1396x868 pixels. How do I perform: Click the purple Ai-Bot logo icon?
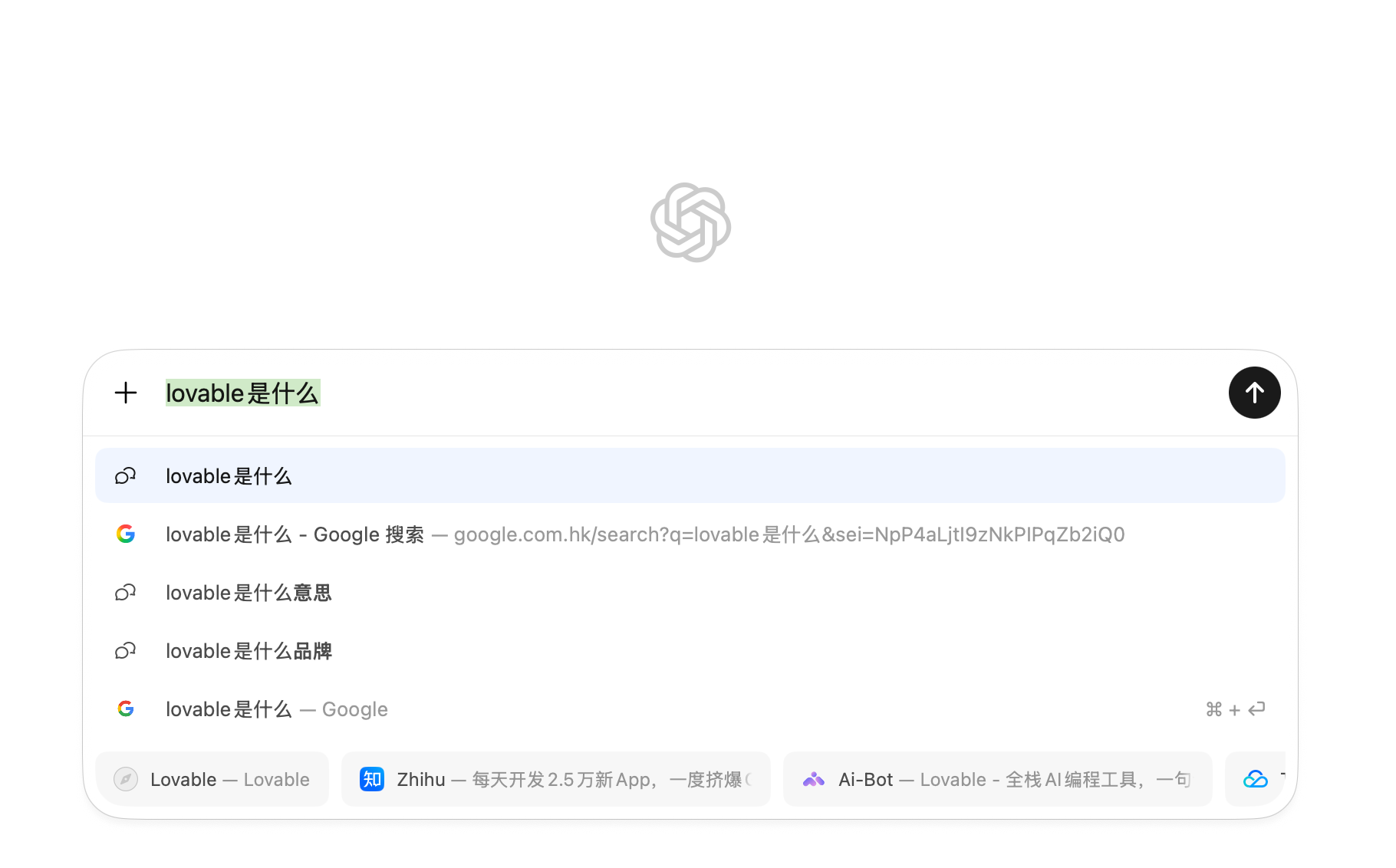(814, 779)
